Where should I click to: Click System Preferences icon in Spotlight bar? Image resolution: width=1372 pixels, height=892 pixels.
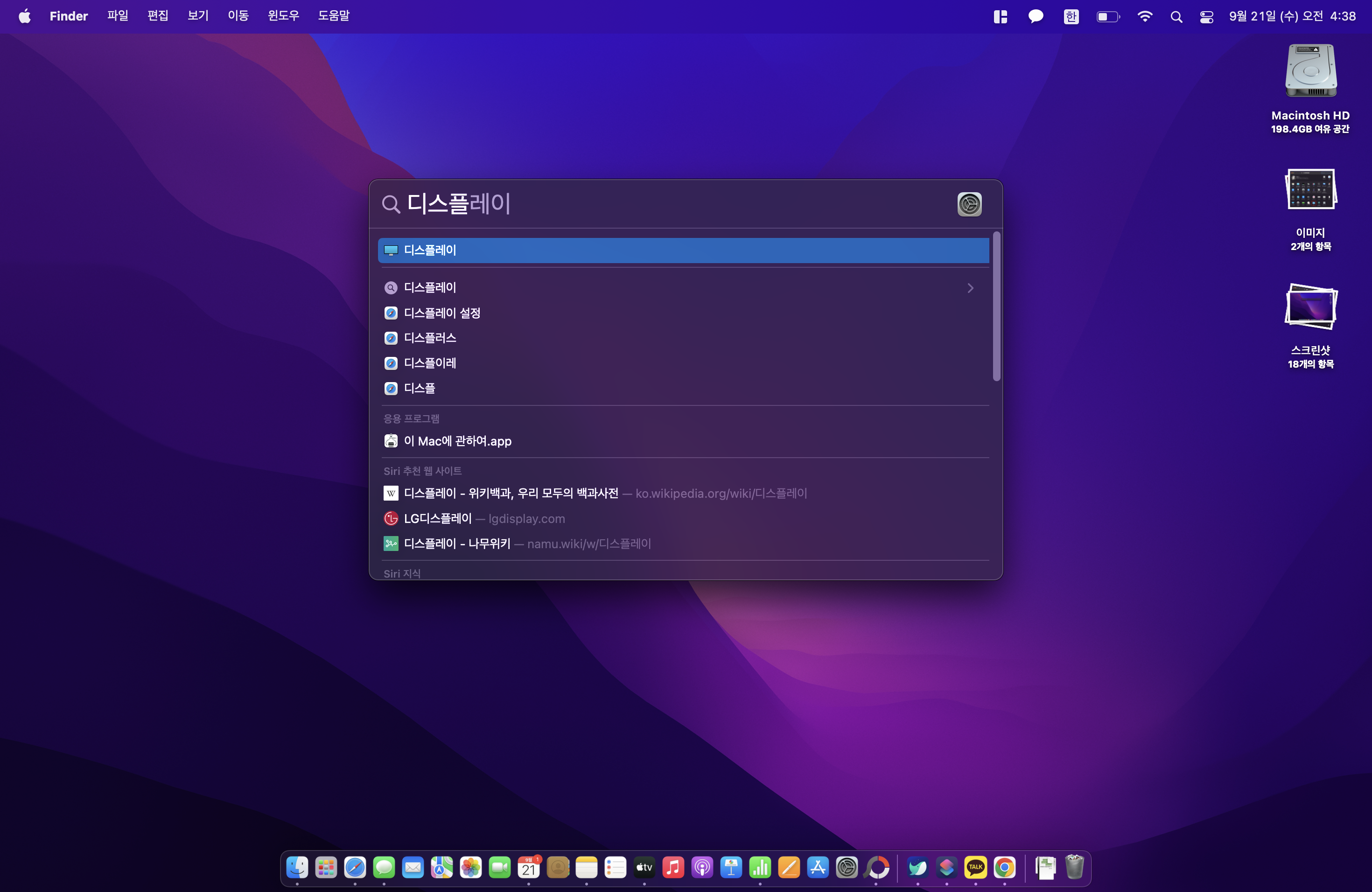[x=969, y=204]
